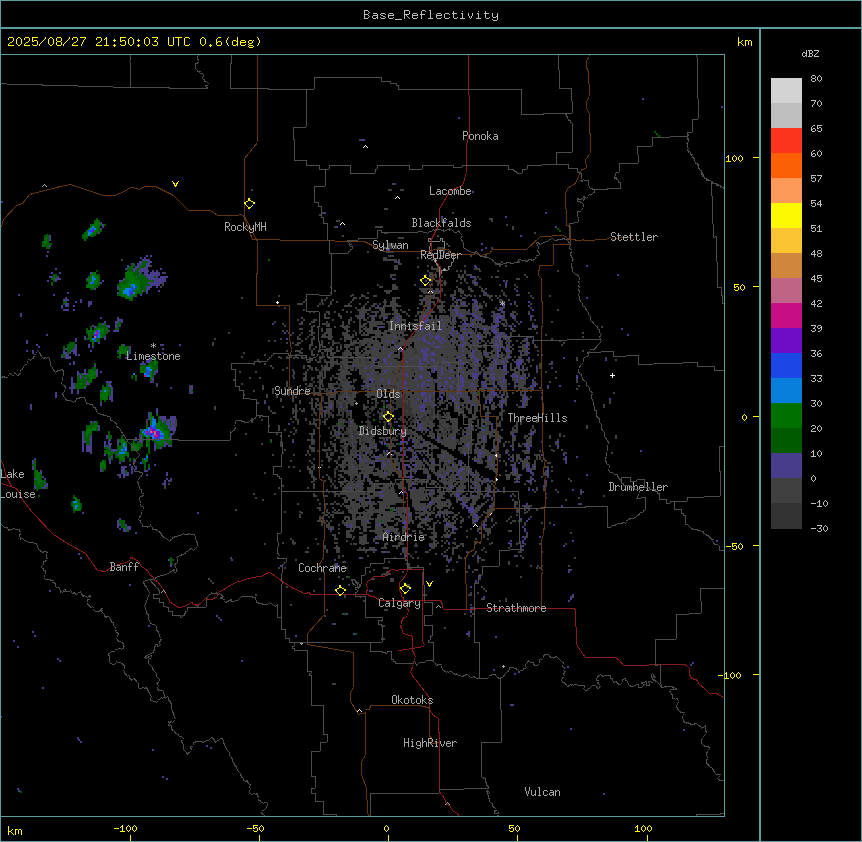
Task: Click the Drumheller label
Action: pyautogui.click(x=638, y=487)
